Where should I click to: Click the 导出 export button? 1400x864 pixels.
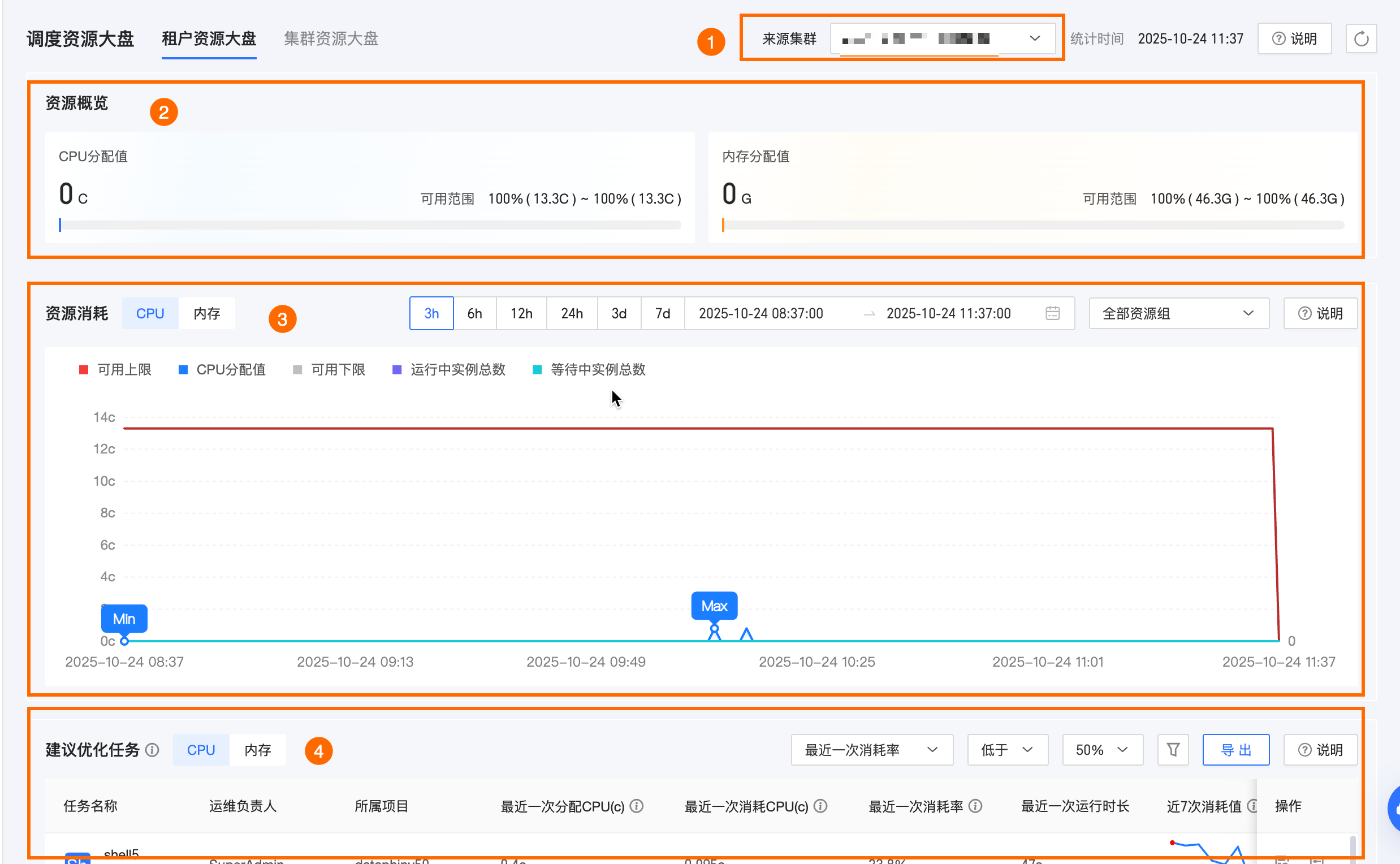point(1235,750)
